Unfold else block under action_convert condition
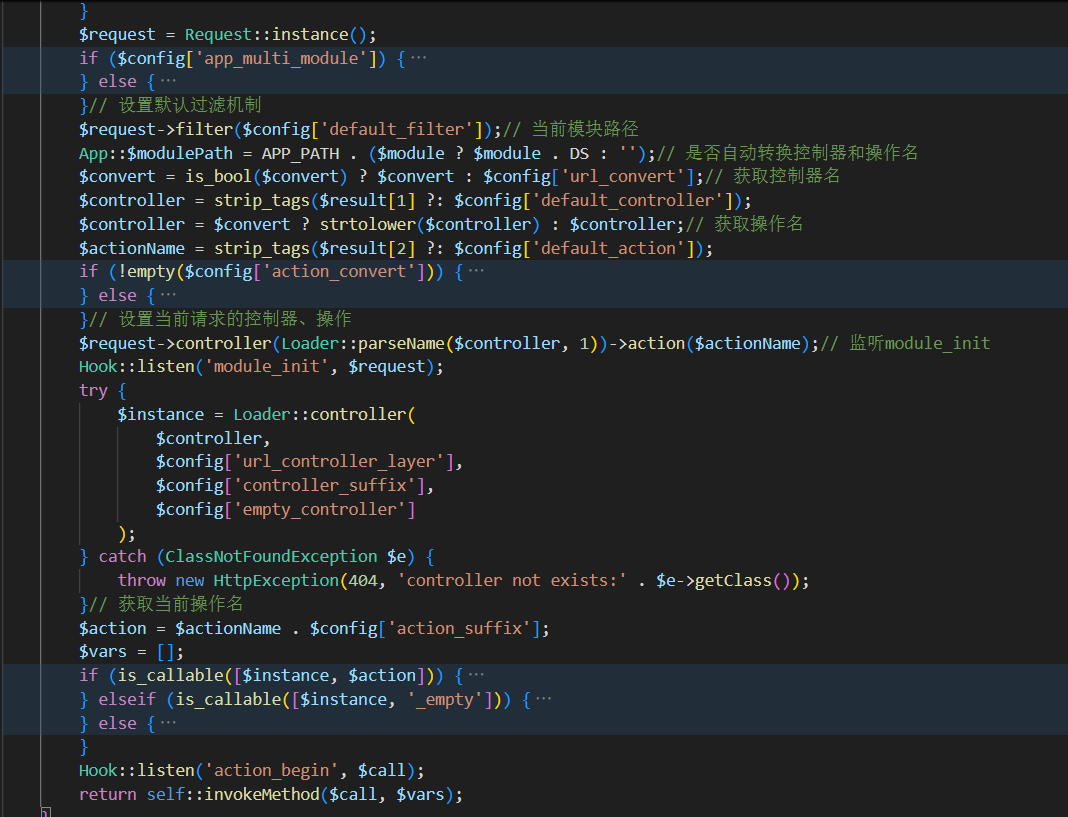Screen dimensions: 1068x817 point(168,295)
